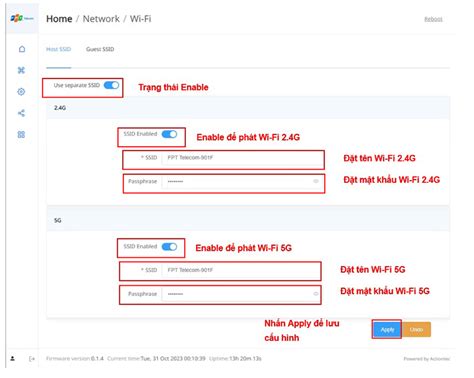Switch to the Guest SSID tab
This screenshot has width=474, height=378.
pos(100,49)
